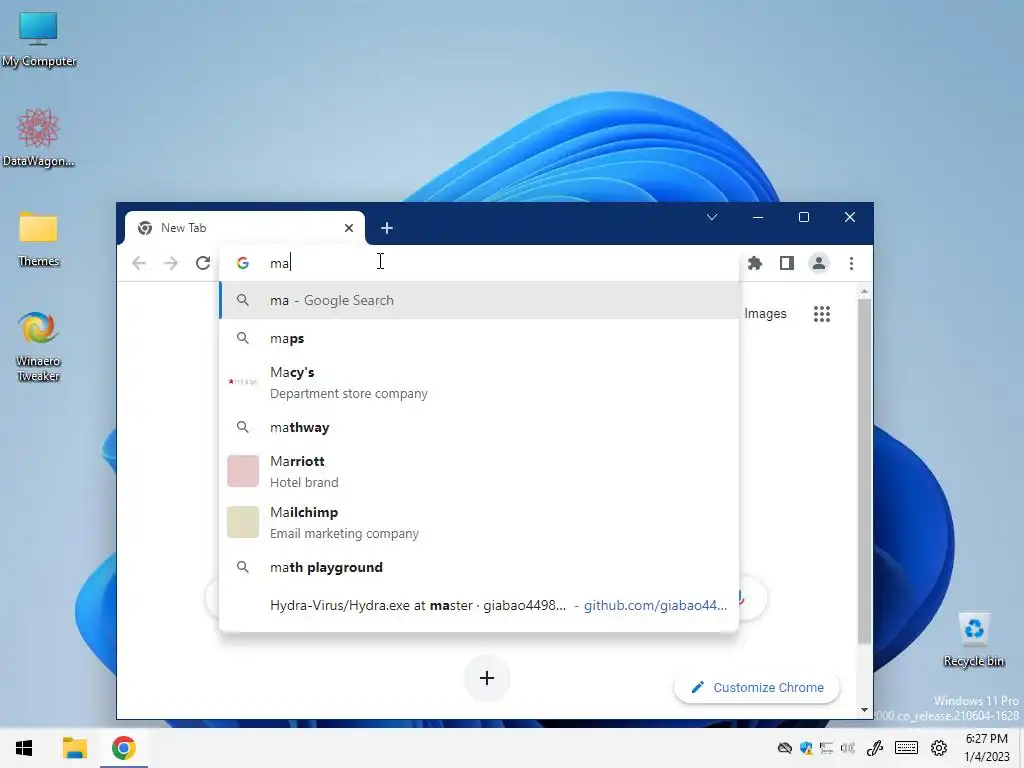Close the New Tab tab
The width and height of the screenshot is (1024, 768).
349,228
